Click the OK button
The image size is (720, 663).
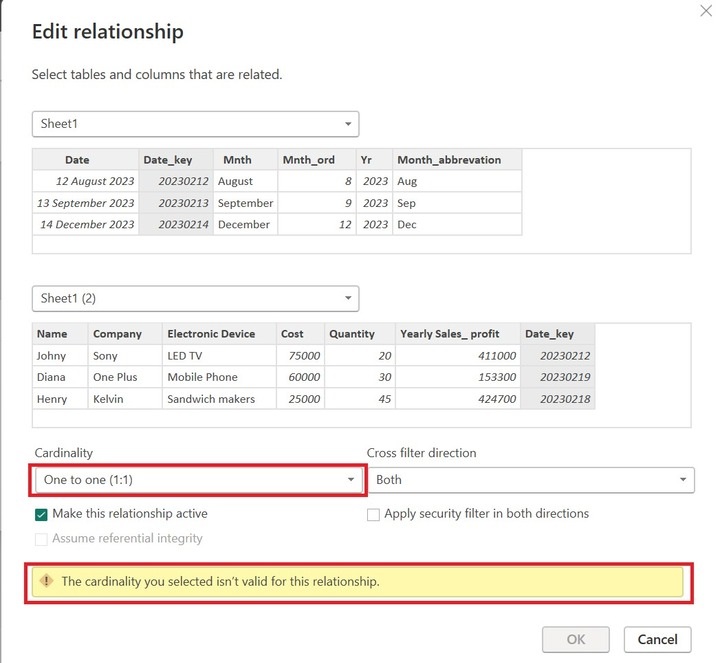coord(575,639)
